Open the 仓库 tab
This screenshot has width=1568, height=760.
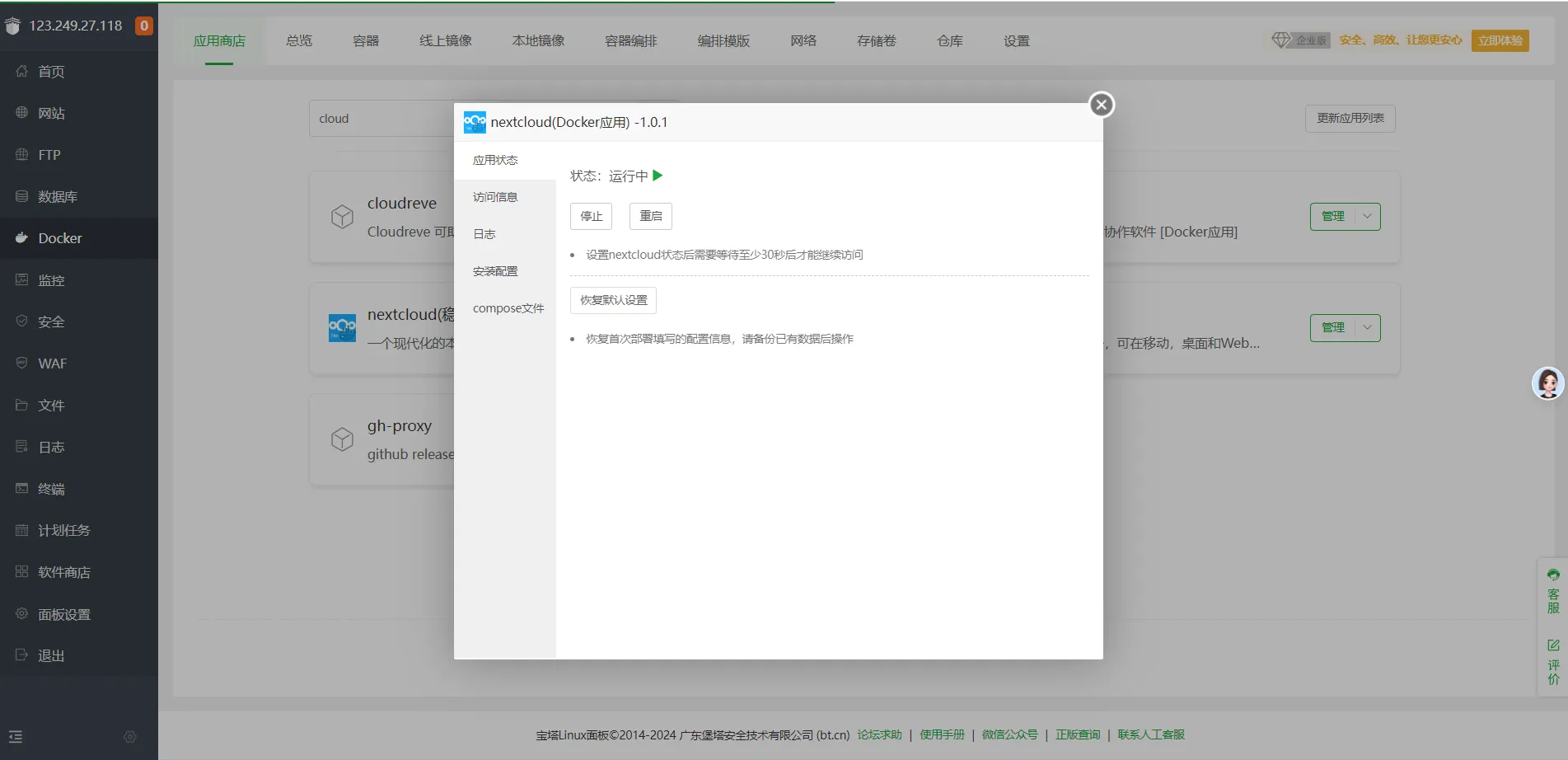[x=950, y=40]
